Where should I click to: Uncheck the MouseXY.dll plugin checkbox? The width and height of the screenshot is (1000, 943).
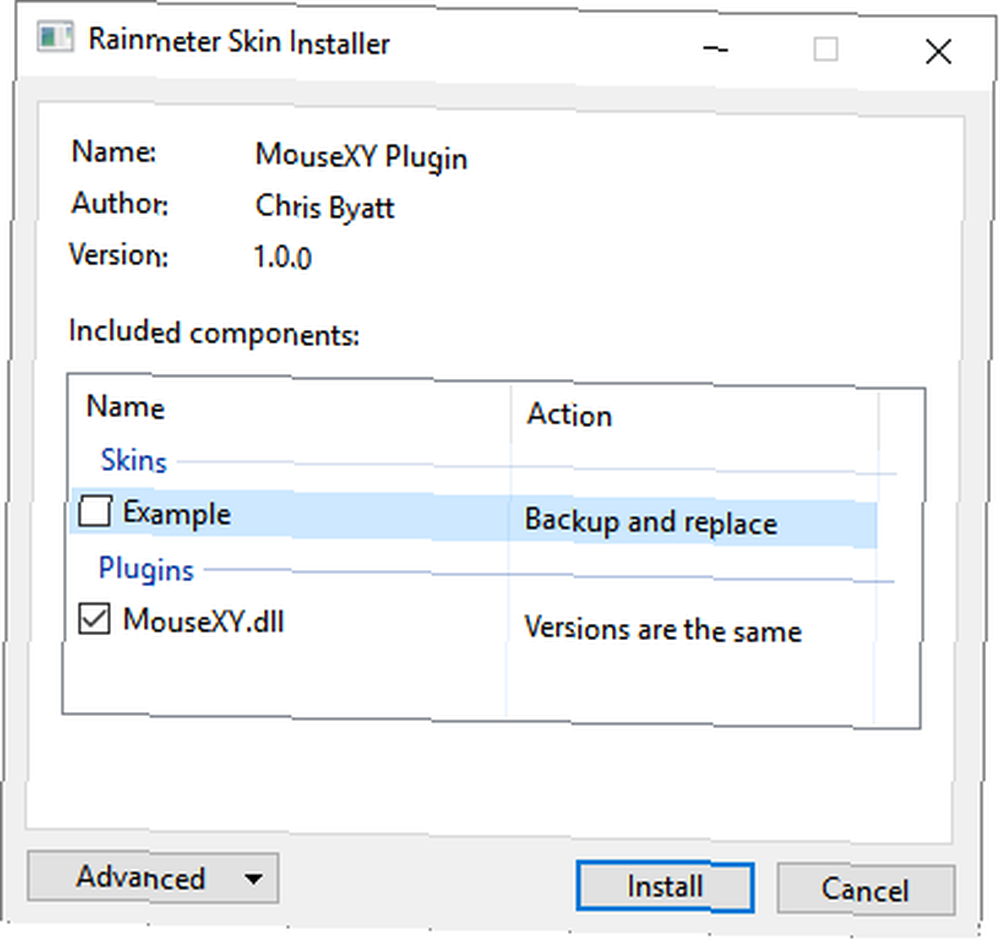coord(94,619)
